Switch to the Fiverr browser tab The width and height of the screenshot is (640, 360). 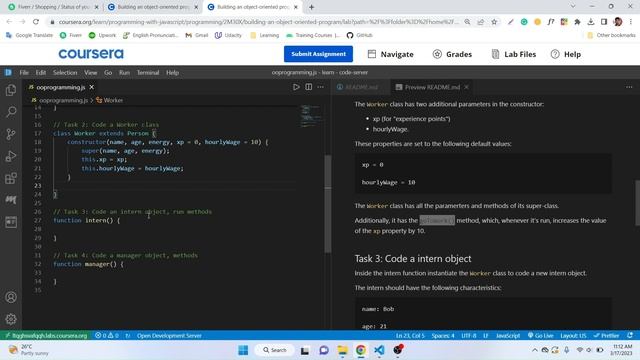[53, 7]
